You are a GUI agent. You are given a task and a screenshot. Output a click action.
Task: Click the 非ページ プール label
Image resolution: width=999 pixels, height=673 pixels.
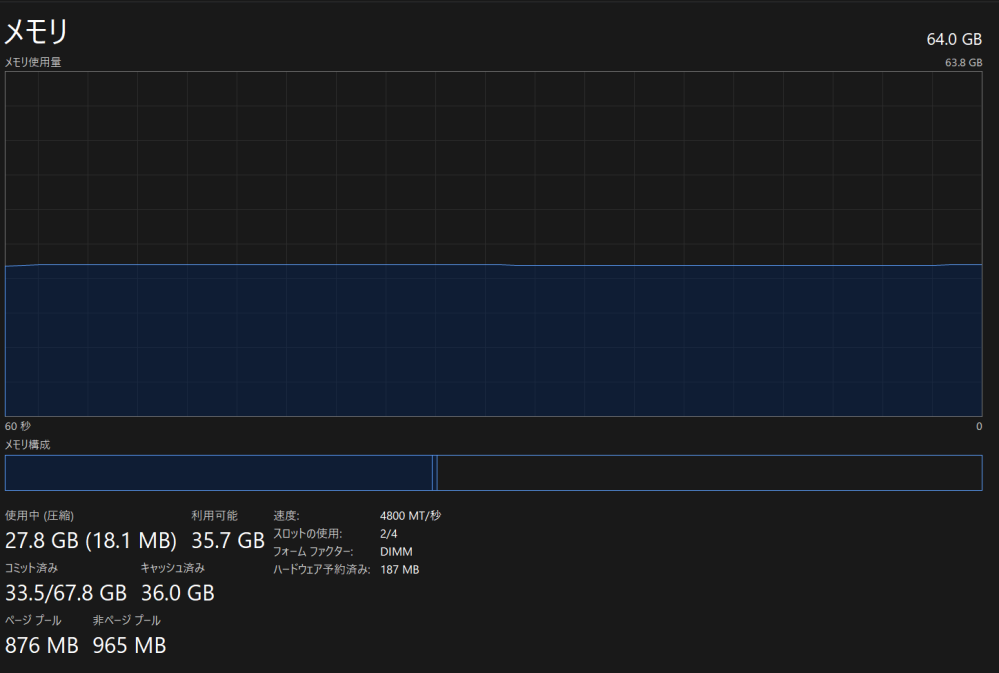pyautogui.click(x=127, y=620)
